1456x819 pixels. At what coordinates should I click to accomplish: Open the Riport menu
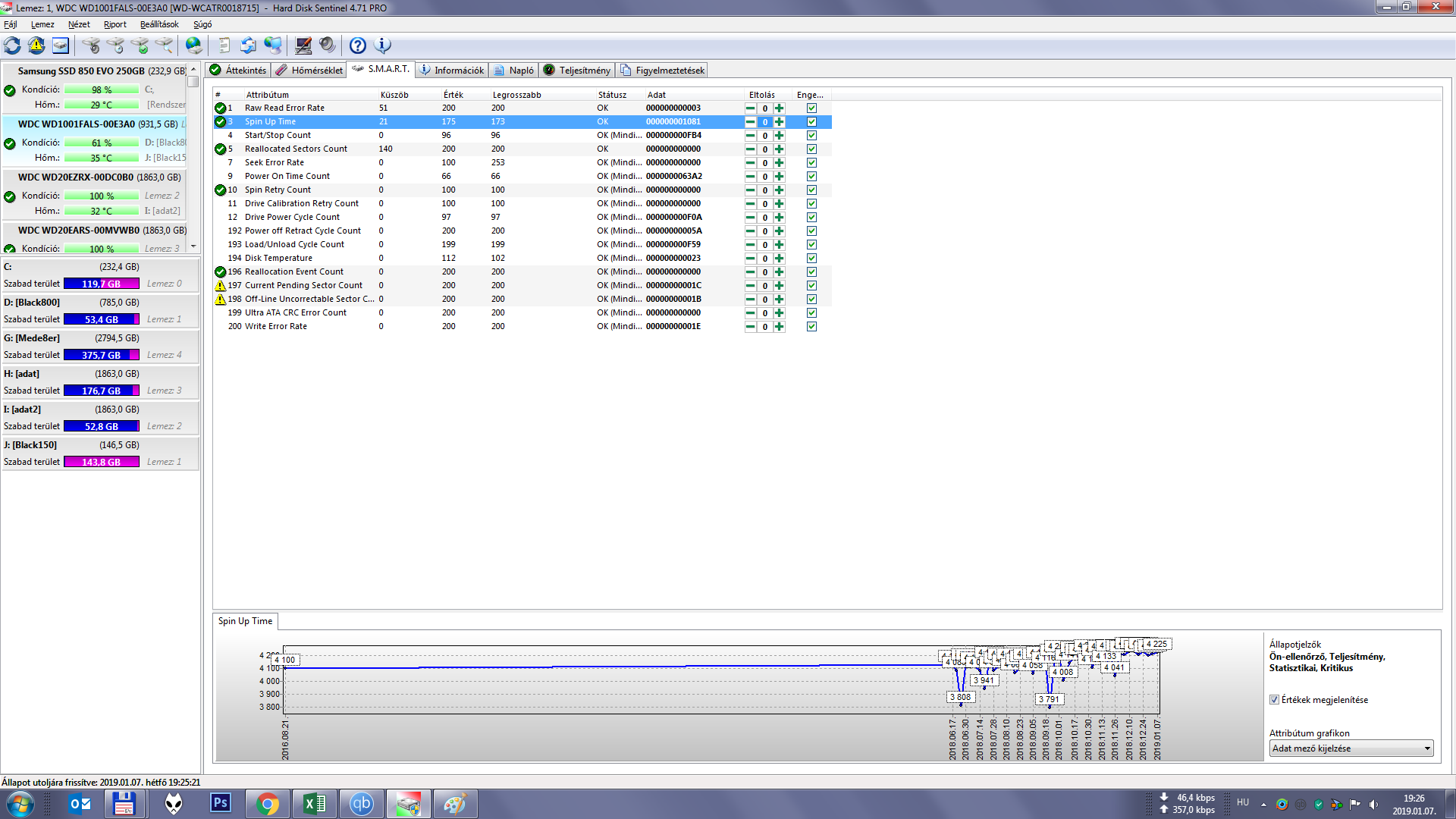click(x=115, y=24)
